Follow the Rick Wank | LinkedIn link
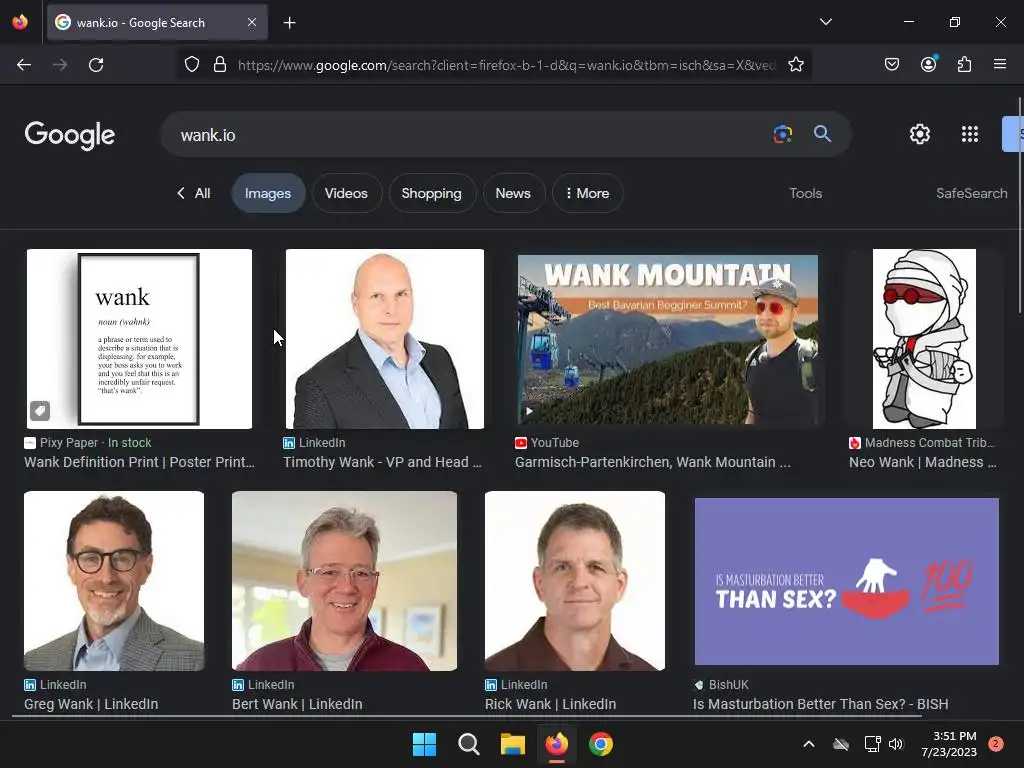 [x=551, y=704]
